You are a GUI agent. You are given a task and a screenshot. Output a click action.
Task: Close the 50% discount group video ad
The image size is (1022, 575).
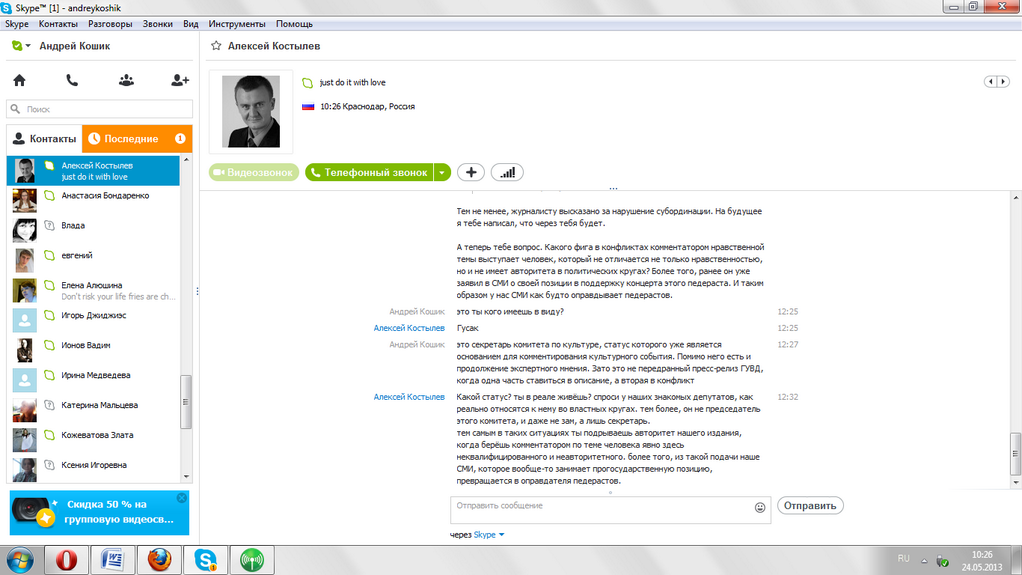(x=181, y=498)
